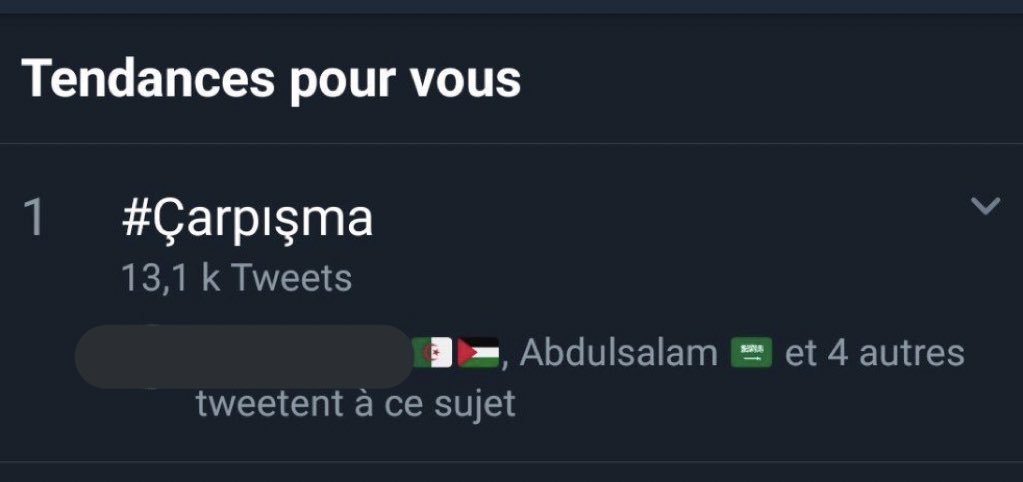The image size is (1023, 482).
Task: Expand the #Çarpışma trend options chevron
Action: (x=985, y=207)
